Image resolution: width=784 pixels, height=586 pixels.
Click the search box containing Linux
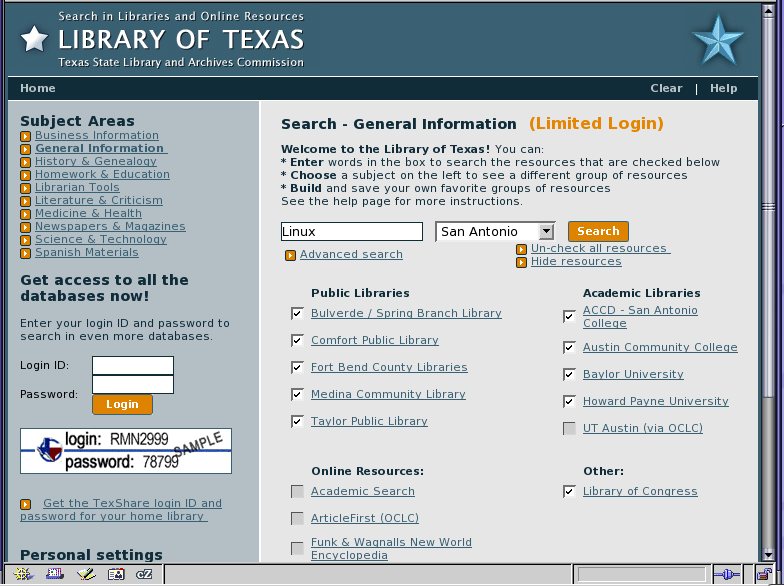click(351, 232)
